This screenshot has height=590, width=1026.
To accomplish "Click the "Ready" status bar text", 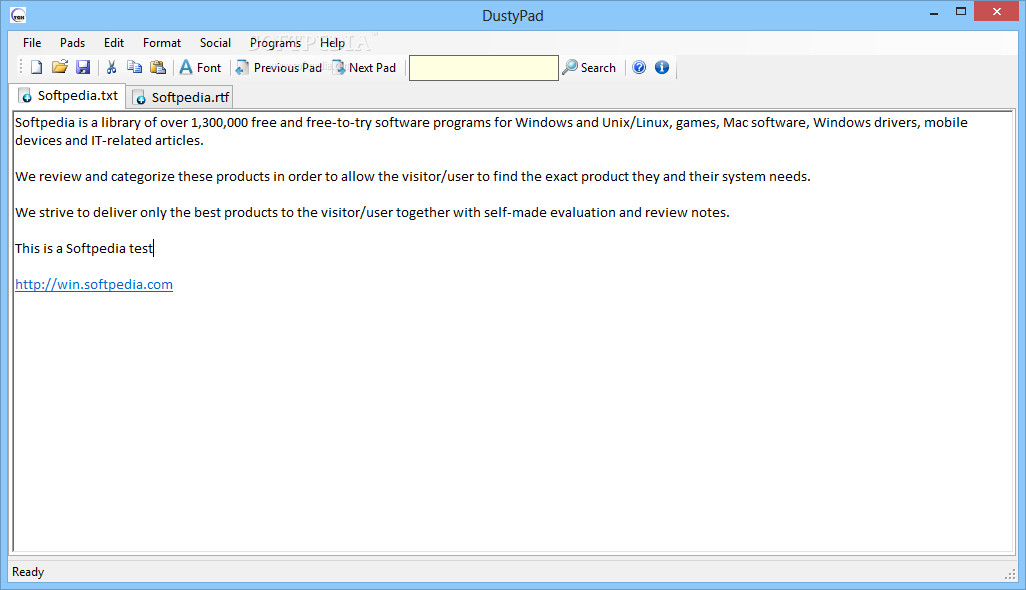I will (28, 572).
